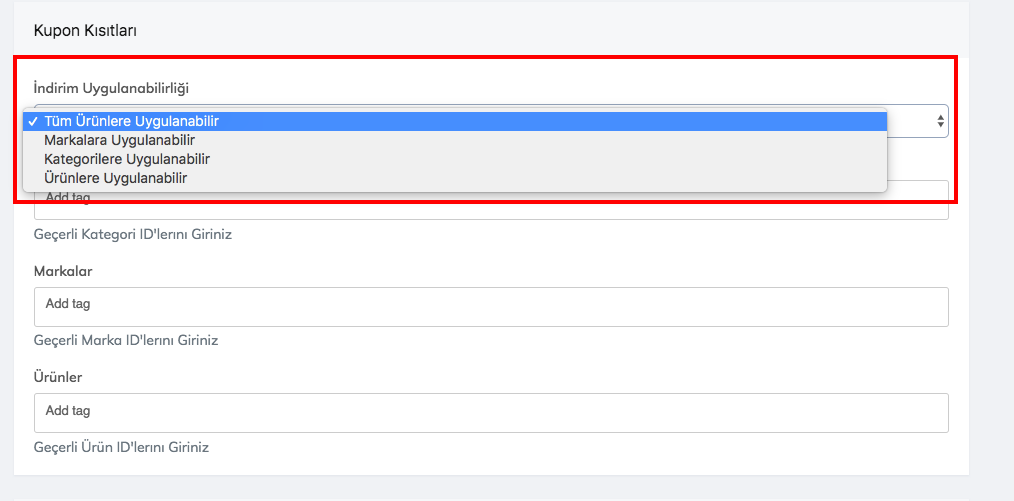Viewport: 1014px width, 501px height.
Task: Choose Markalara Uygulanabilir from the list
Action: click(119, 140)
